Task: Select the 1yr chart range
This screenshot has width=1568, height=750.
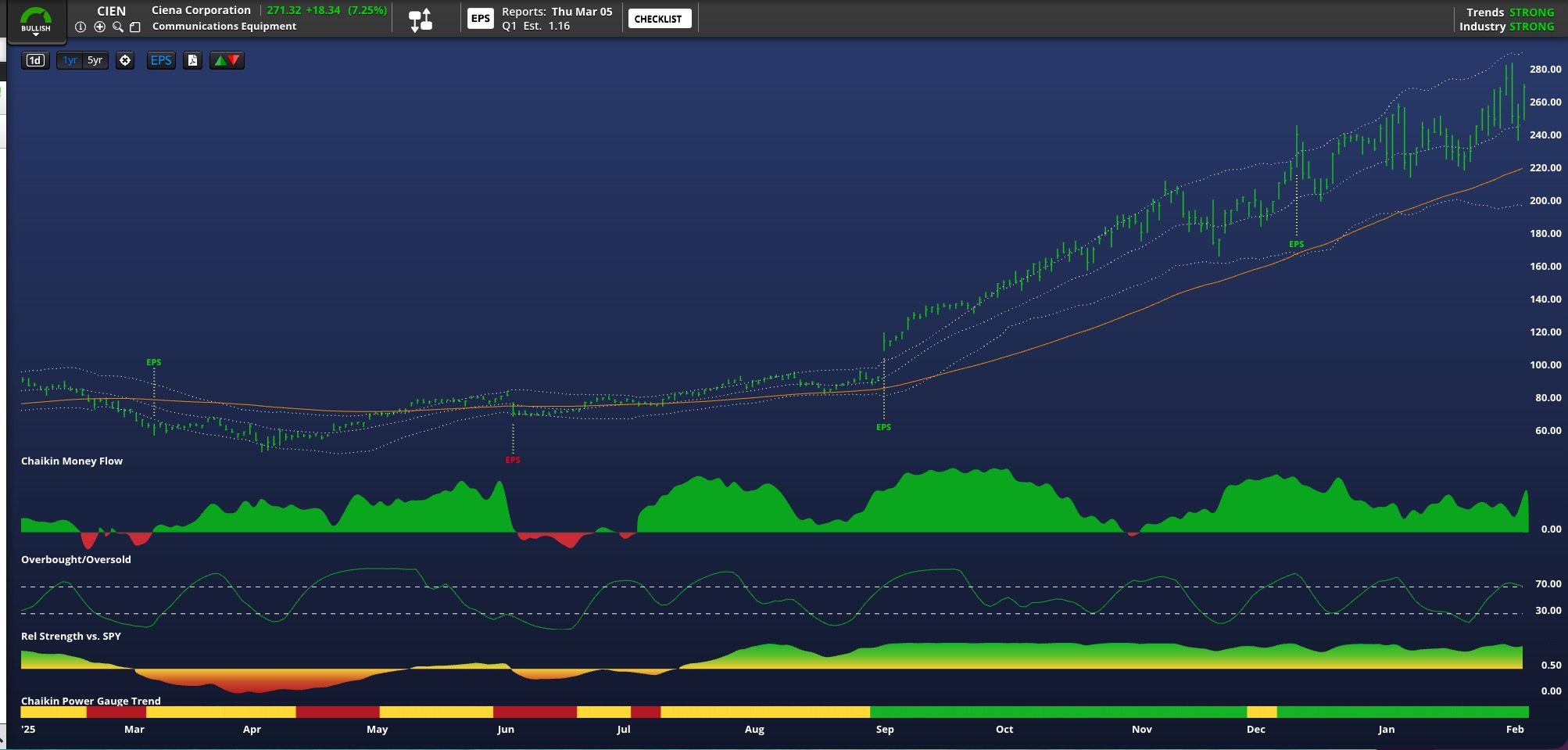Action: 70,60
